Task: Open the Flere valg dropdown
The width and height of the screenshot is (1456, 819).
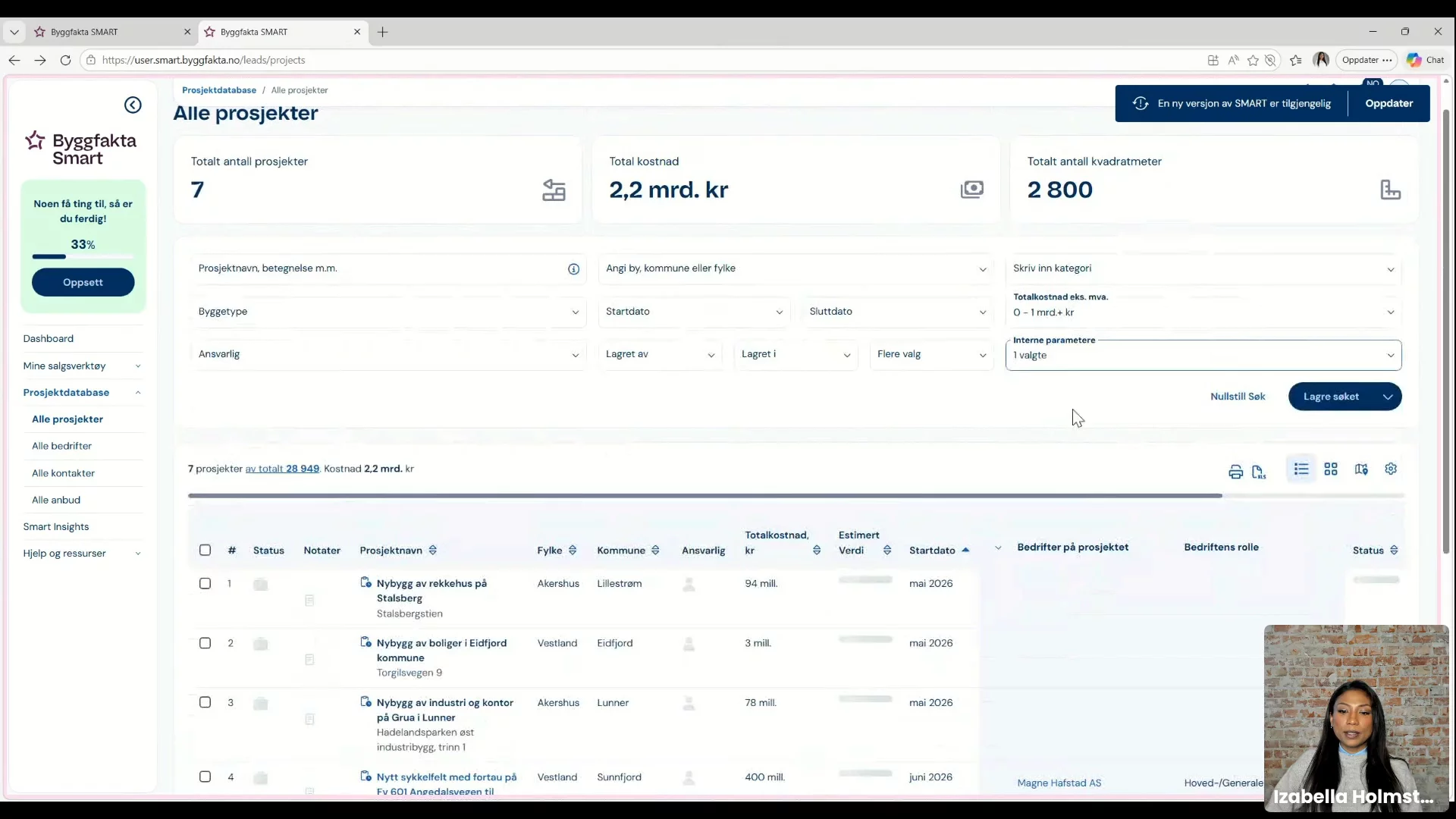Action: coord(931,354)
